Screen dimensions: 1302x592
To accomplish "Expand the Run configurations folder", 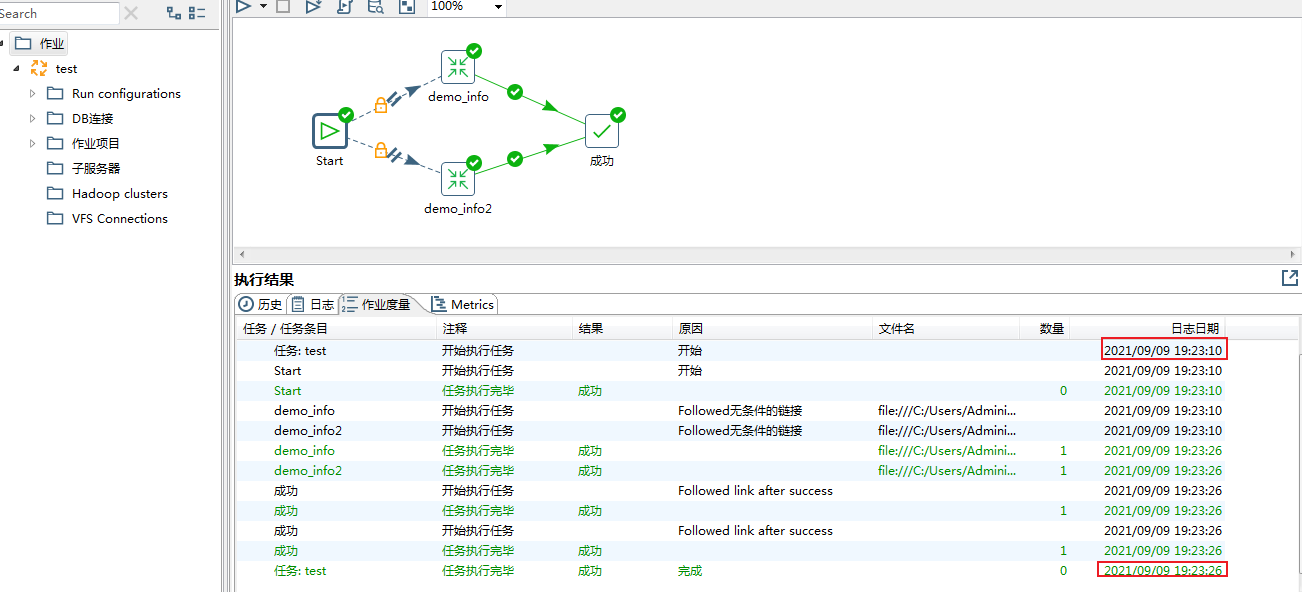I will pos(32,93).
